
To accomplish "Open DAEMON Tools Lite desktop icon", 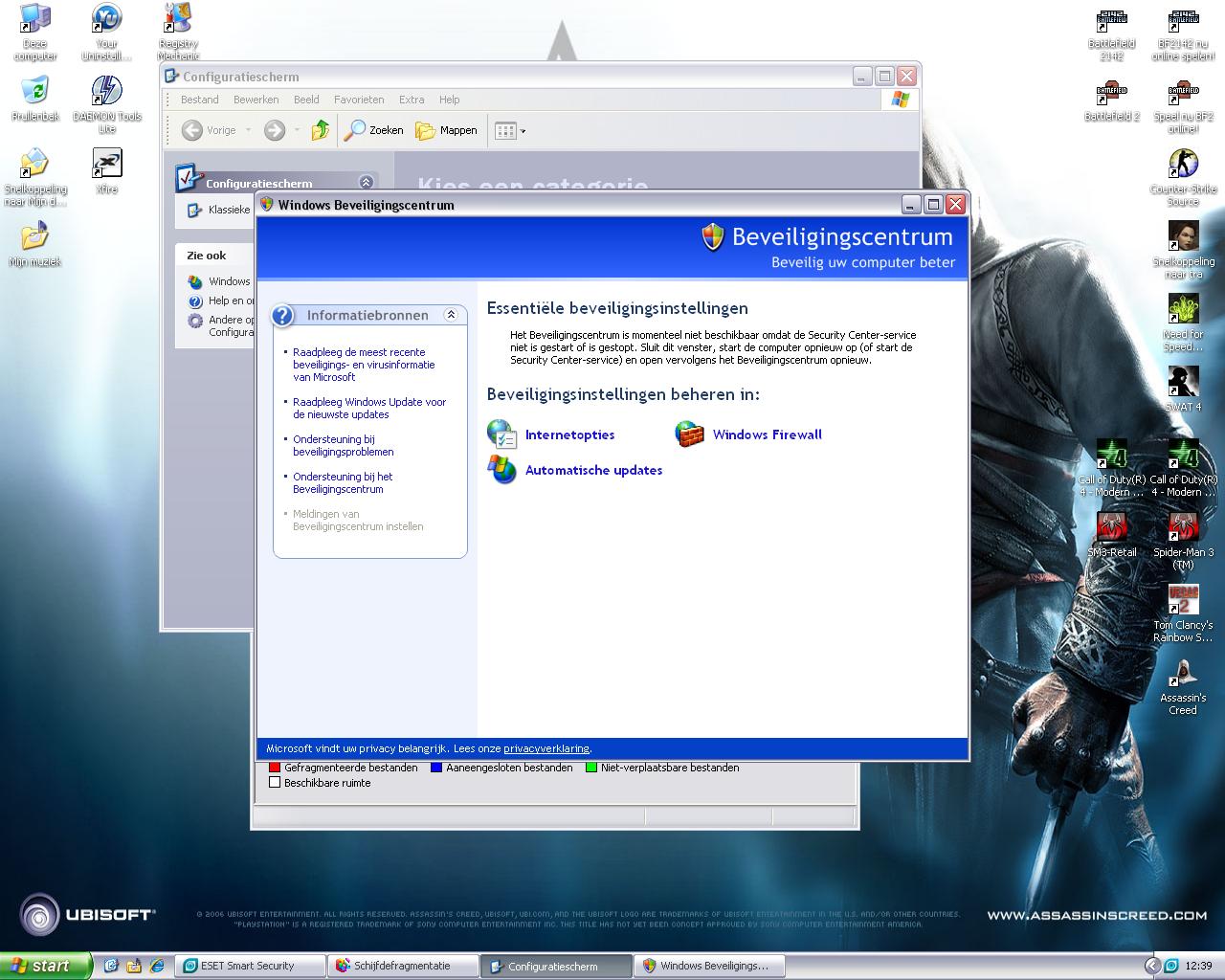I will tap(106, 104).
